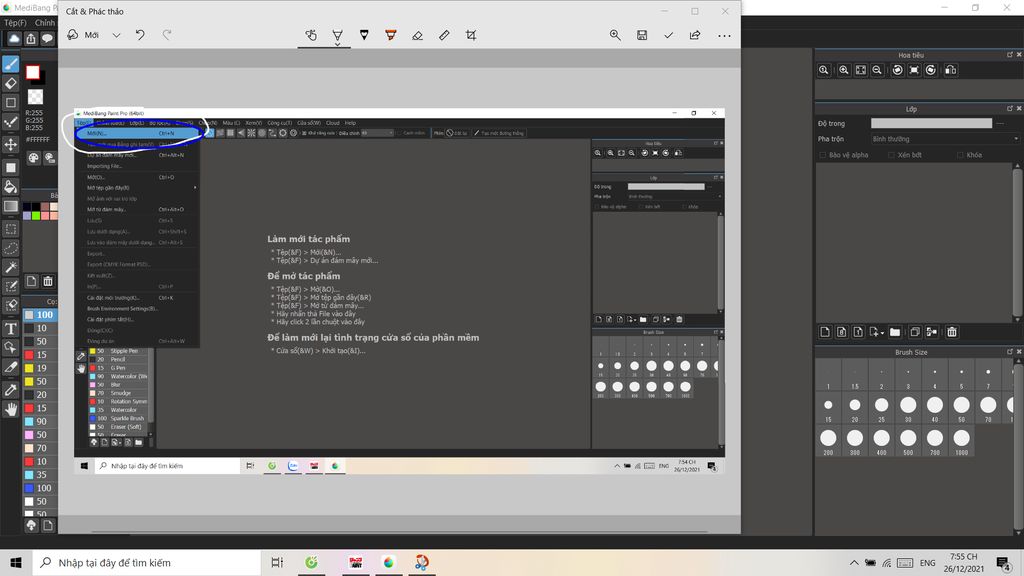1024x576 pixels.
Task: Select the Hand tool in MediBang
Action: [10, 409]
